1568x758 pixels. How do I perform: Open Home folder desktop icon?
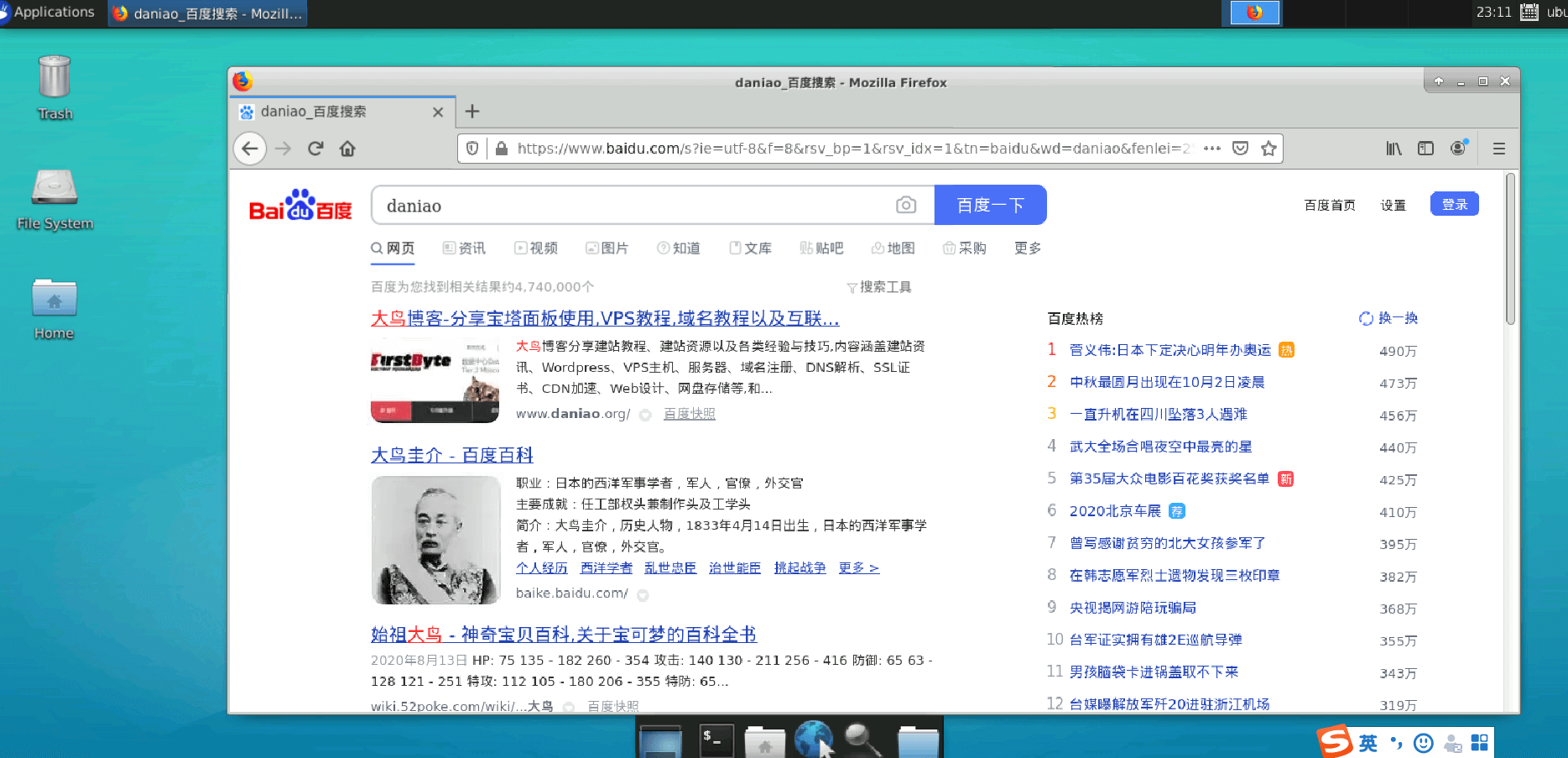pyautogui.click(x=55, y=309)
